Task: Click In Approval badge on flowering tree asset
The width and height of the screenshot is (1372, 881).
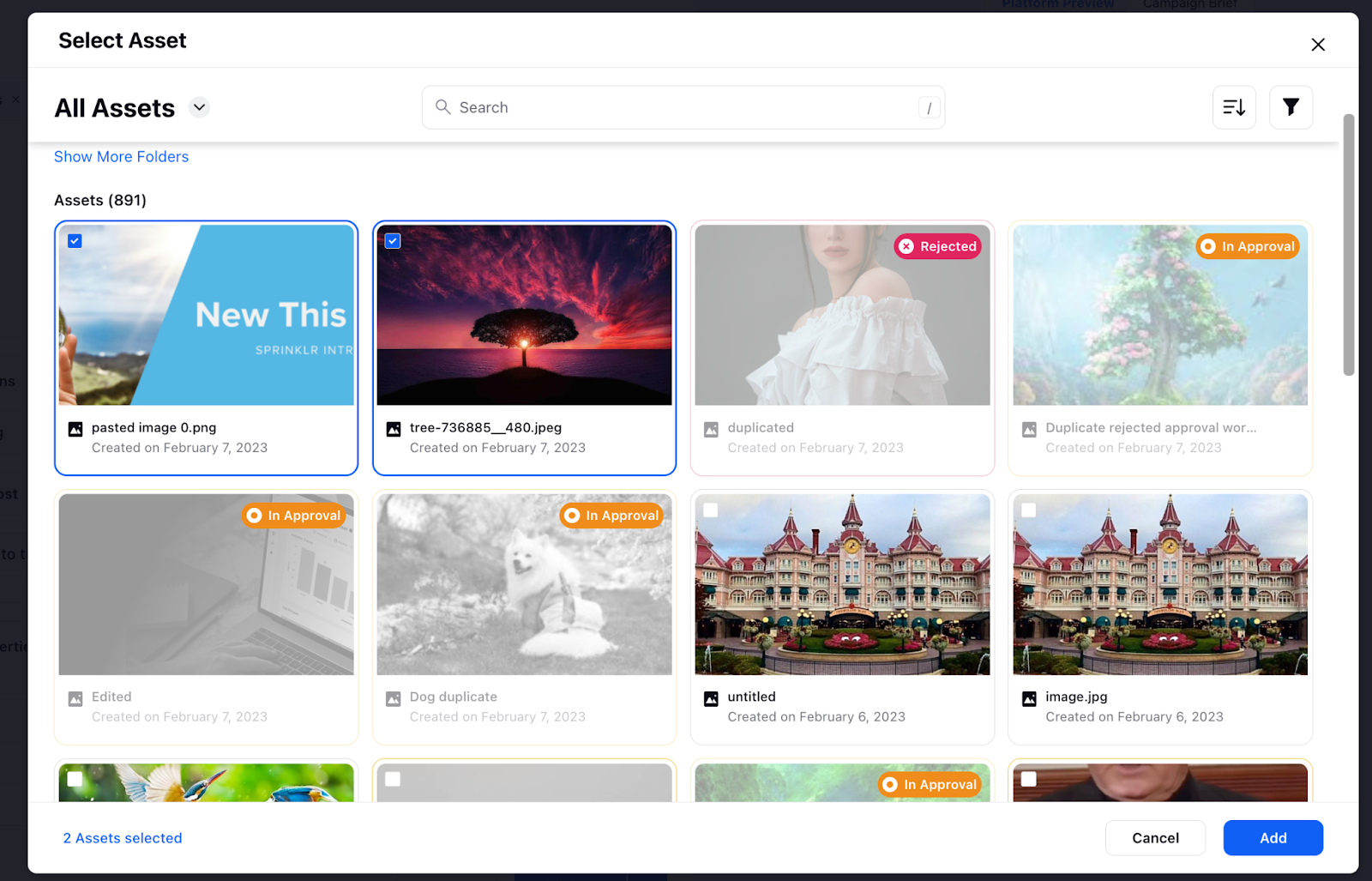Action: coord(1248,246)
